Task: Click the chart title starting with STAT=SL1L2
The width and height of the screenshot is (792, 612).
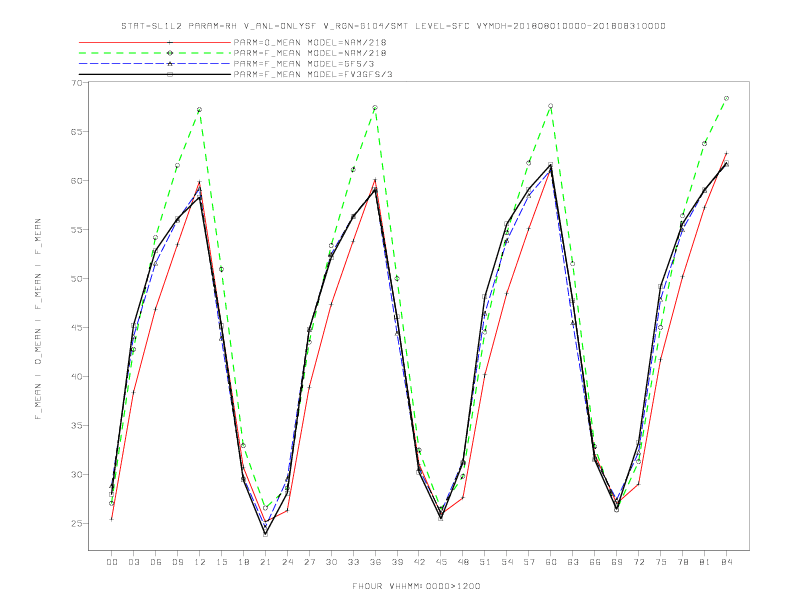Action: [393, 26]
